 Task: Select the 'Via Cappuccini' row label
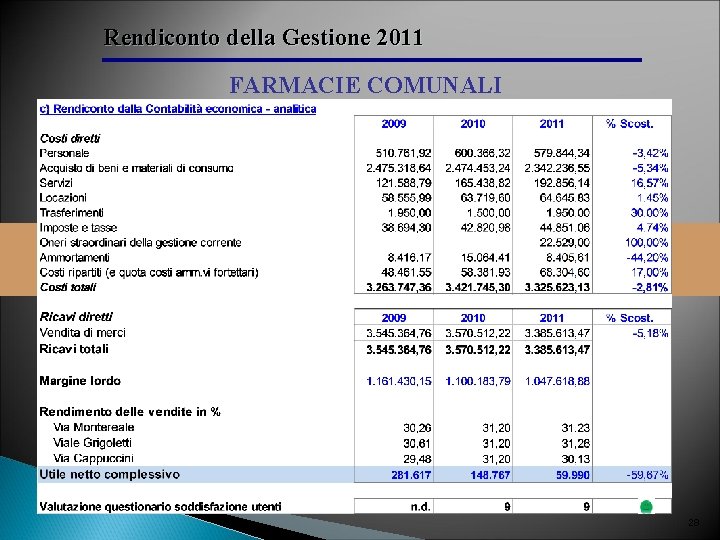(x=93, y=458)
